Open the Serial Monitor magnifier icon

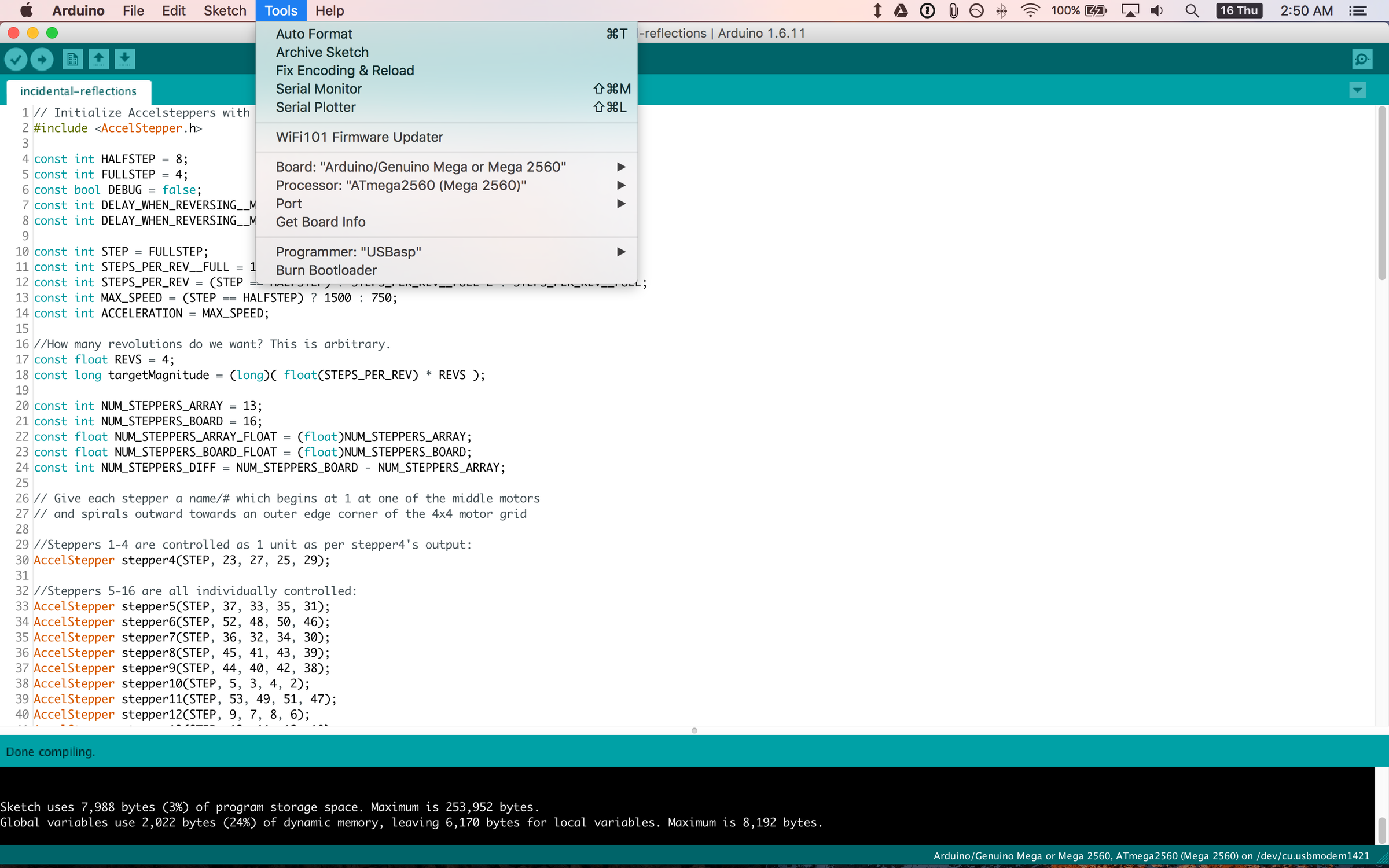(x=1362, y=58)
